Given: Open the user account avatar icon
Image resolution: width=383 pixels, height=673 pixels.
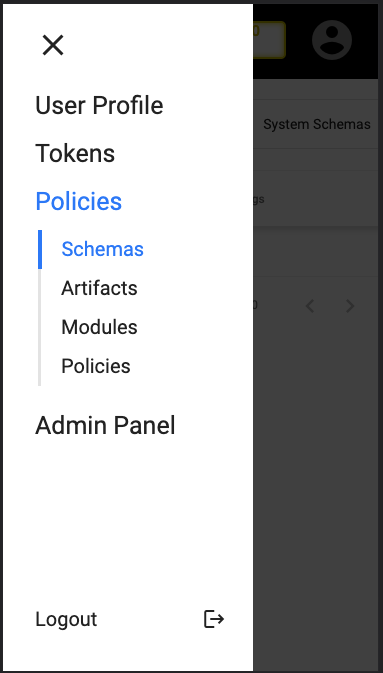Looking at the screenshot, I should pyautogui.click(x=332, y=40).
